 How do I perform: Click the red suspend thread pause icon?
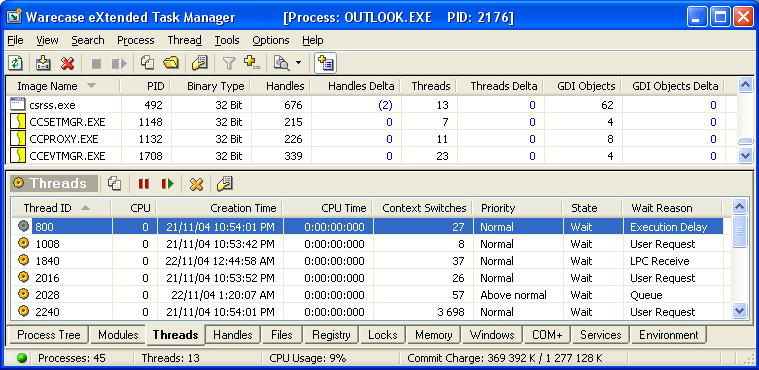143,184
